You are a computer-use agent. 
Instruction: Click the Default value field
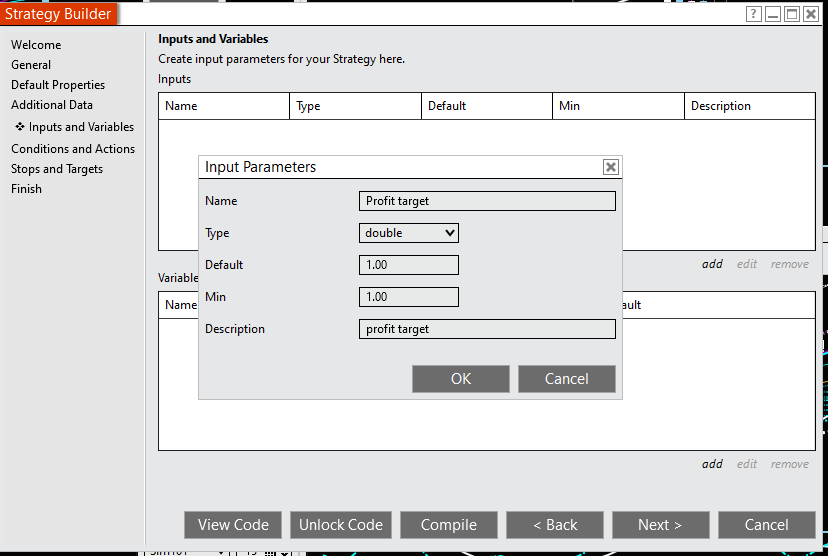point(409,265)
